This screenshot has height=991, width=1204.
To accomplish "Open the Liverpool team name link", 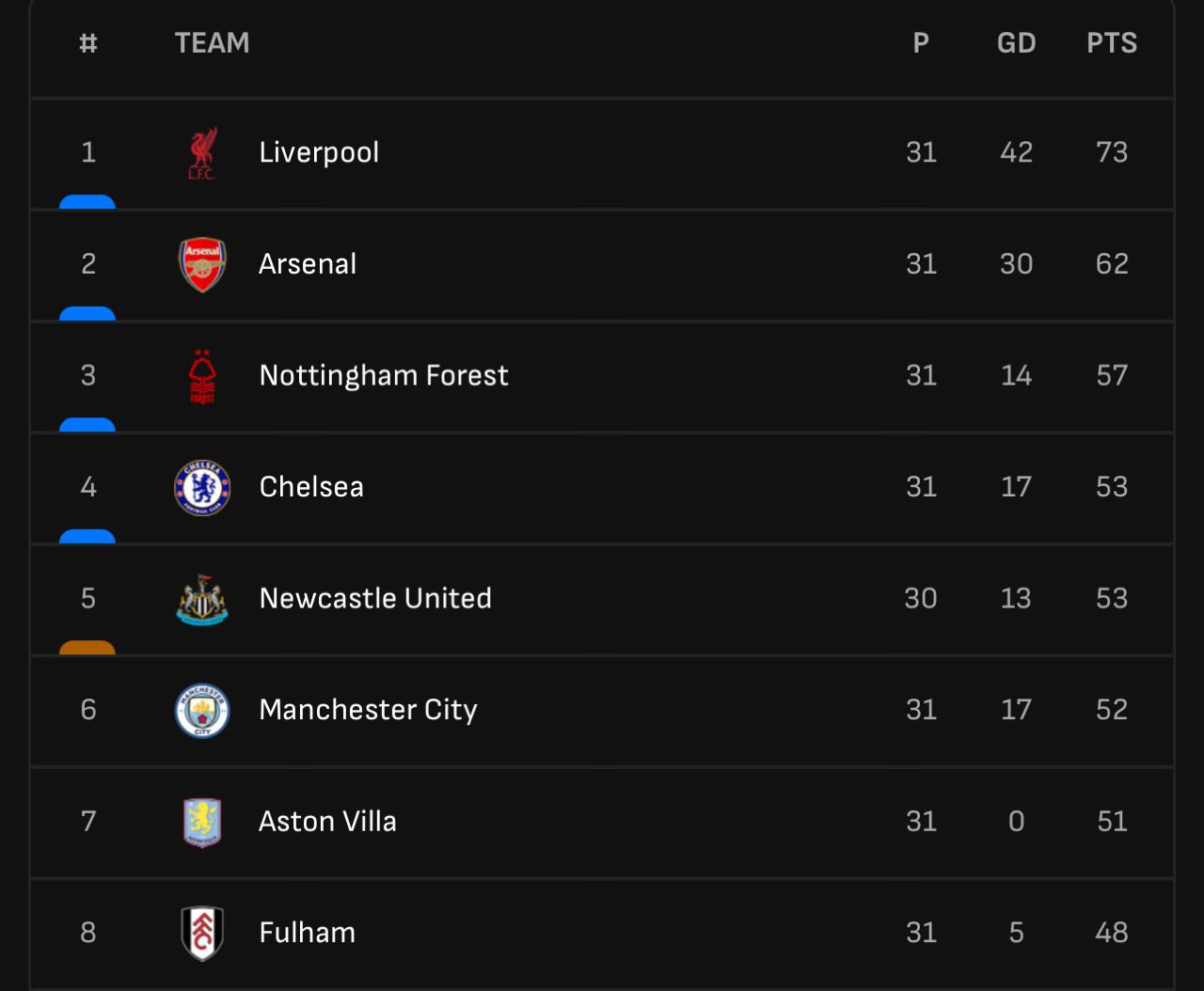I will pyautogui.click(x=319, y=152).
